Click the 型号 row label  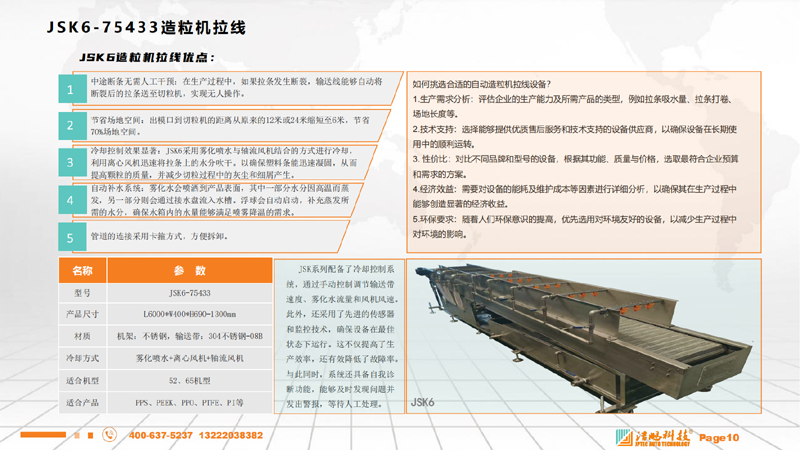click(x=82, y=293)
